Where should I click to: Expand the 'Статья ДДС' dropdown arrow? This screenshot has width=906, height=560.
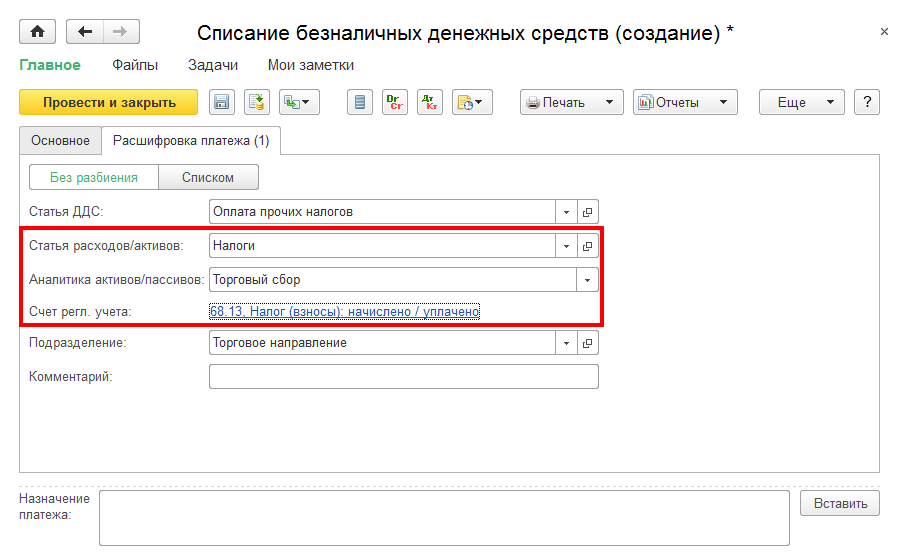(x=566, y=212)
